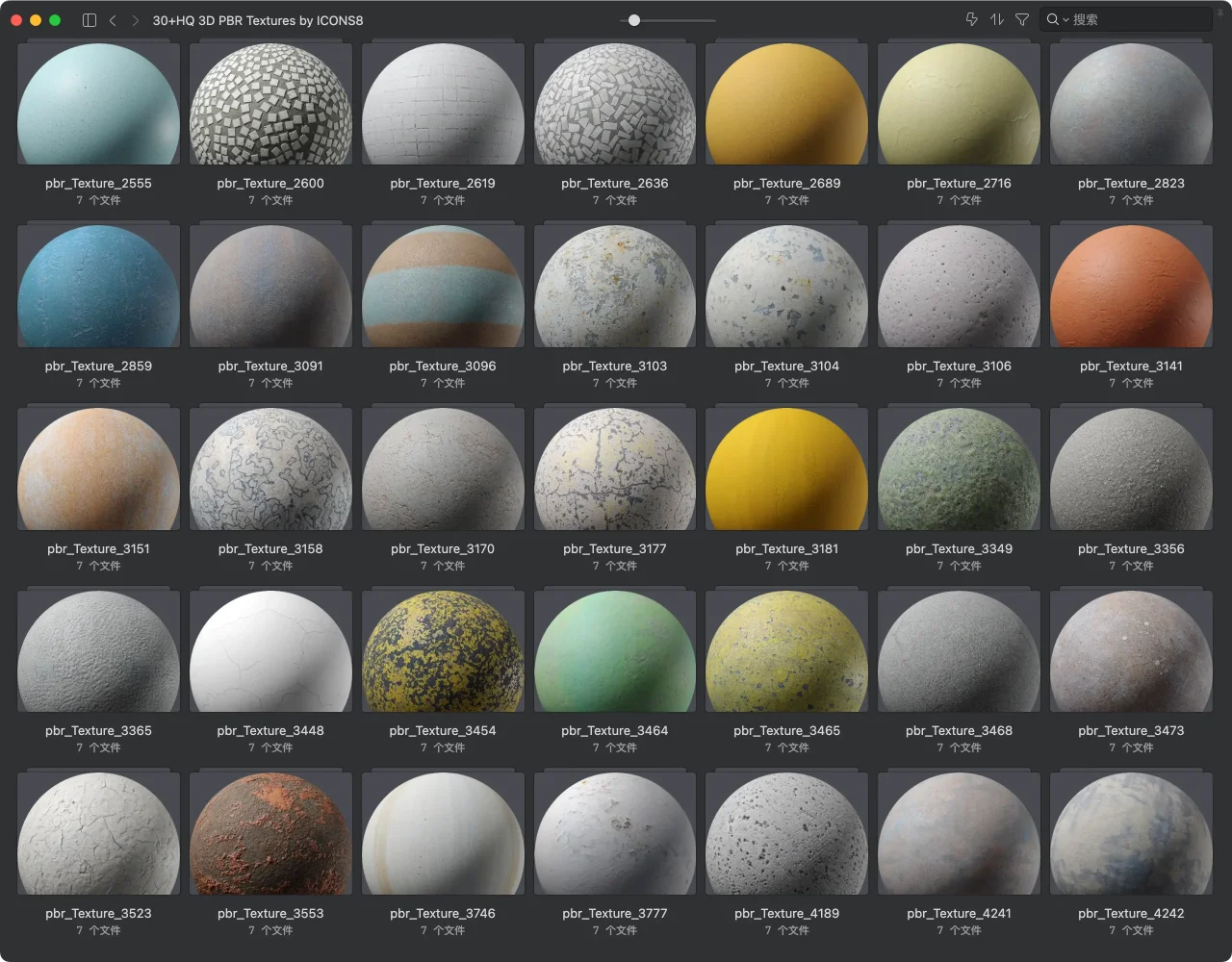Select the pbr_Texture_2619 white tile thumbnail
The image size is (1232, 962).
[443, 104]
